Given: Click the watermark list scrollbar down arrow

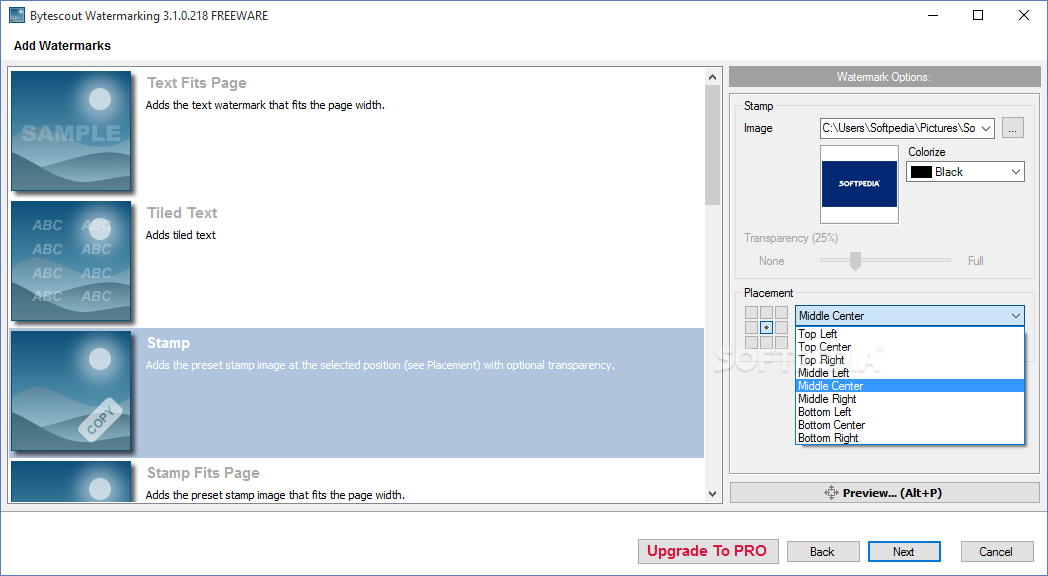Looking at the screenshot, I should (x=712, y=494).
